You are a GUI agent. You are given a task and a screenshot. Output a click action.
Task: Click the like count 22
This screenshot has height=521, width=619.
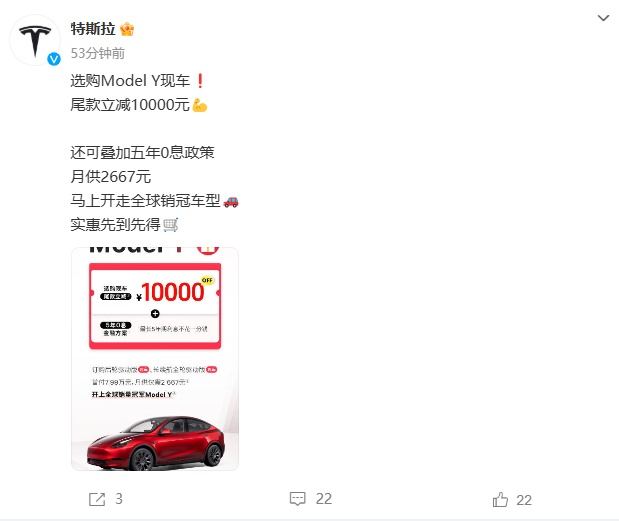coord(524,500)
